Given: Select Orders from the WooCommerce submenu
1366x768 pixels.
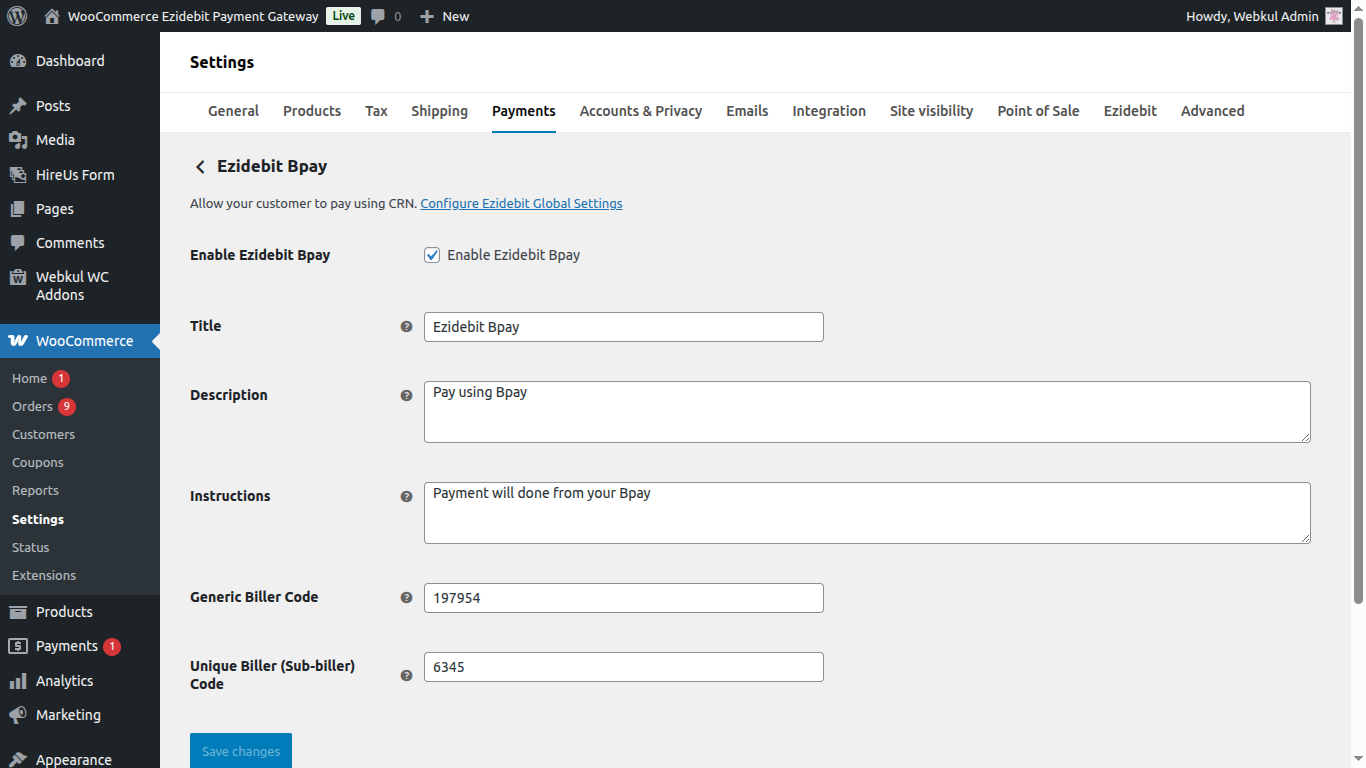Looking at the screenshot, I should click(x=31, y=406).
